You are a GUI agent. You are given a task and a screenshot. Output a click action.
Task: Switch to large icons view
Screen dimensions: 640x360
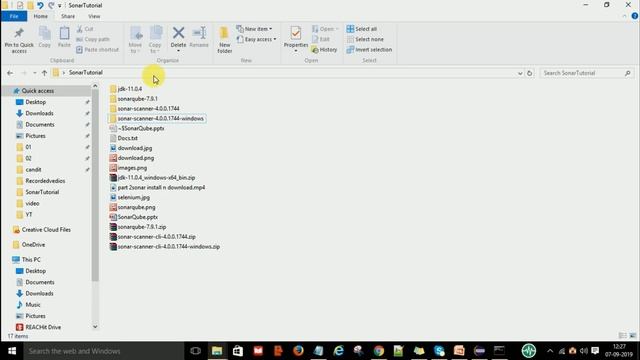(633, 336)
